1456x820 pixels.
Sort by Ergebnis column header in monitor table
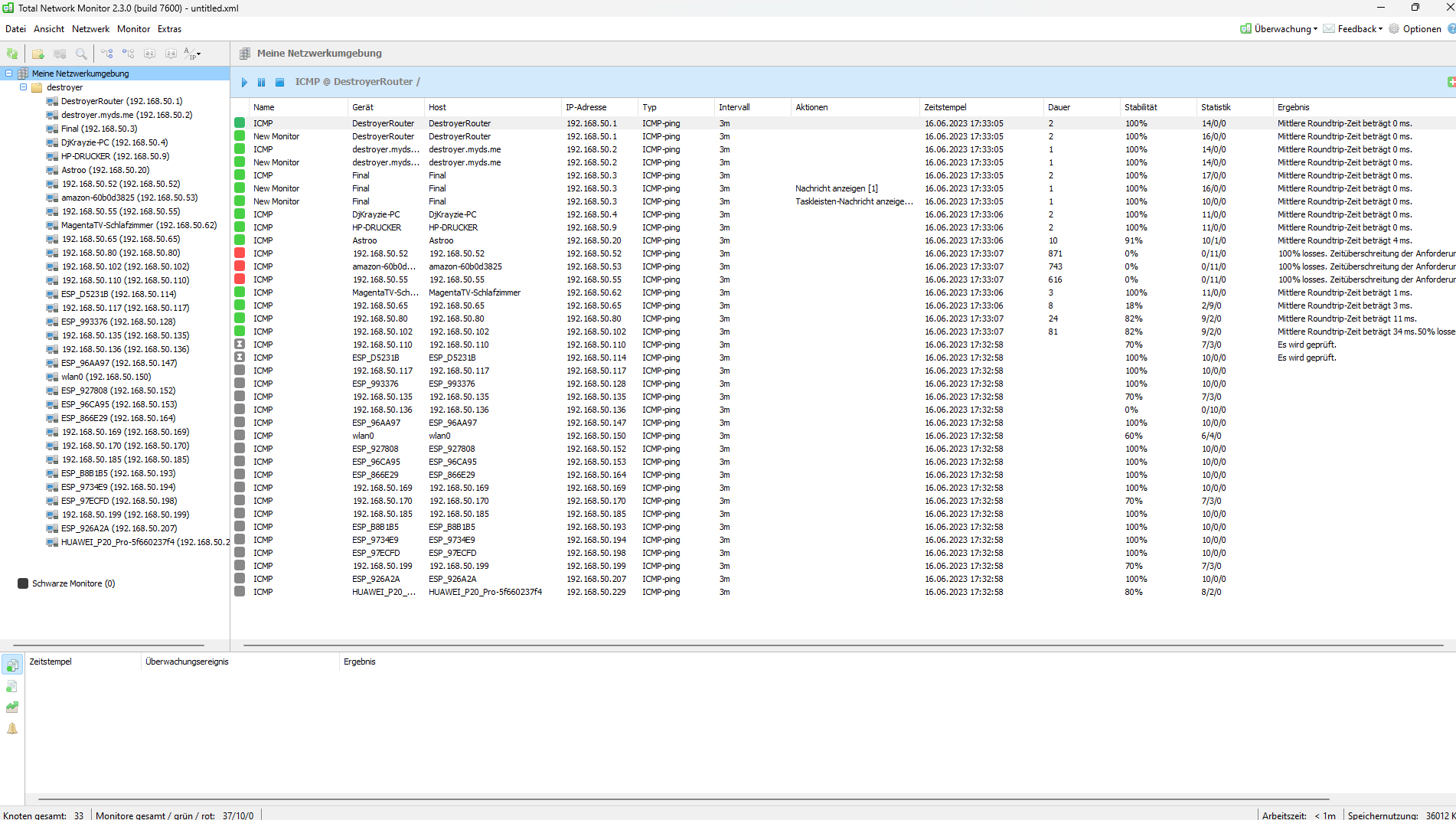(1365, 107)
